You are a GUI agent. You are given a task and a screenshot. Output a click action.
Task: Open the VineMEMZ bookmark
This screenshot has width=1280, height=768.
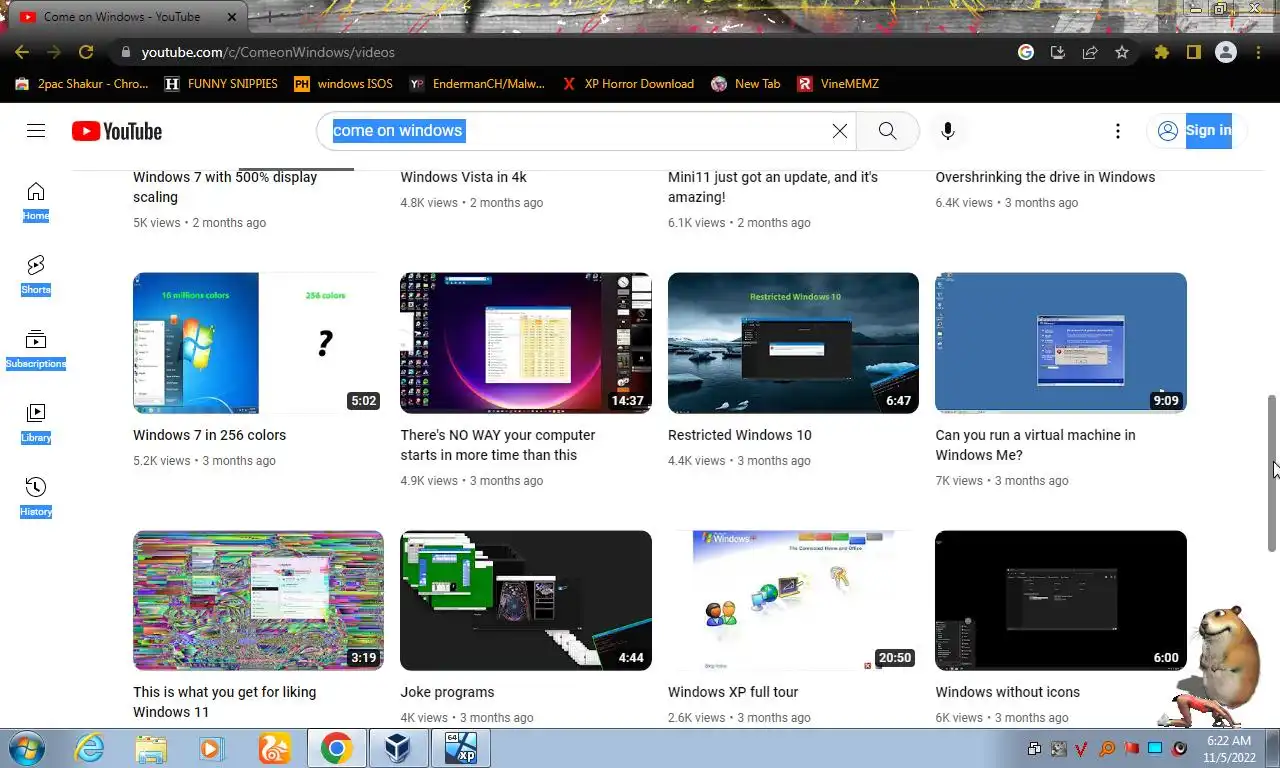(x=838, y=84)
